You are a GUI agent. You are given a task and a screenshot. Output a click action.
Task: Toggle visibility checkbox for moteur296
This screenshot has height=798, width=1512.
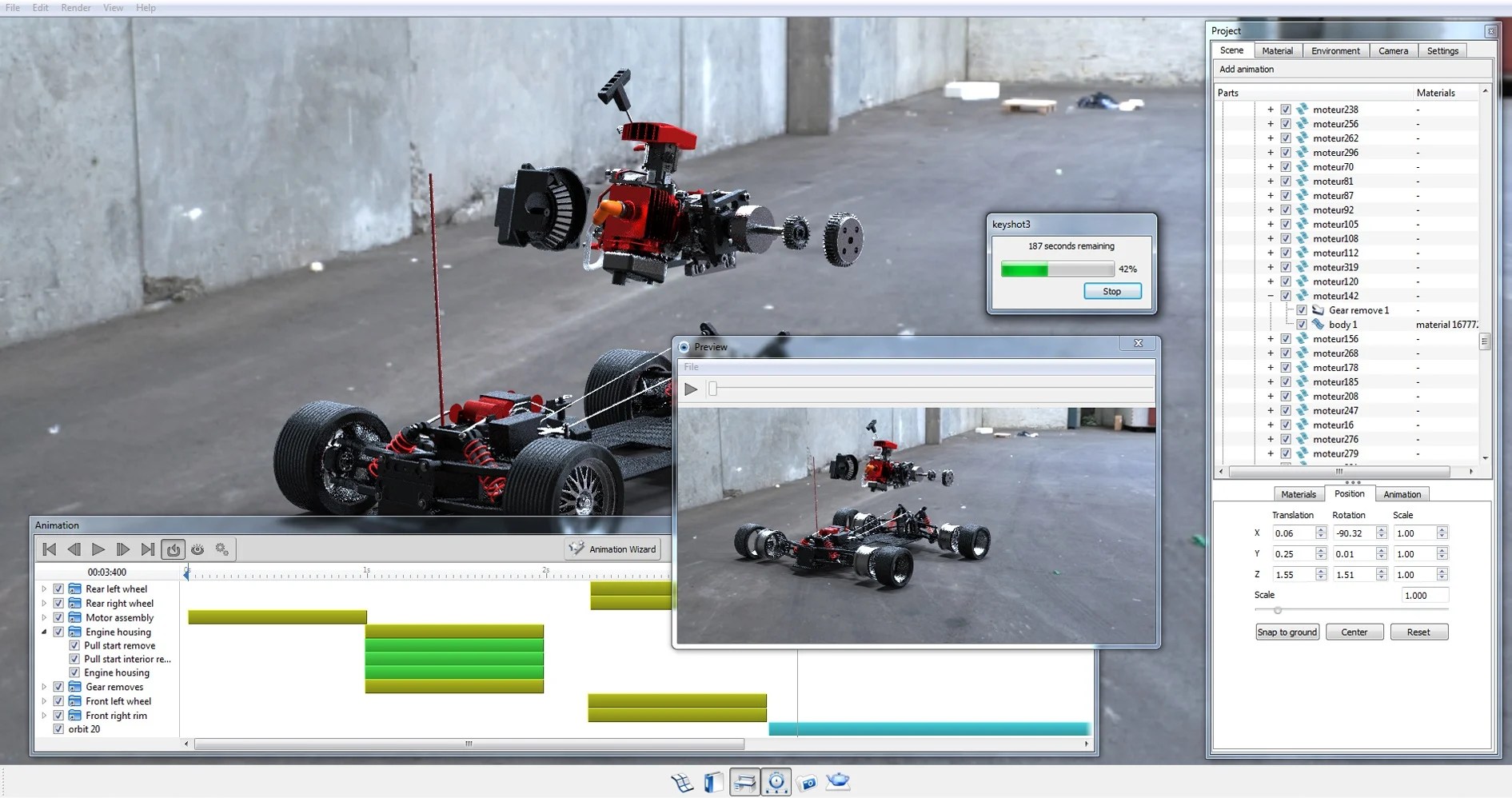coord(1286,153)
